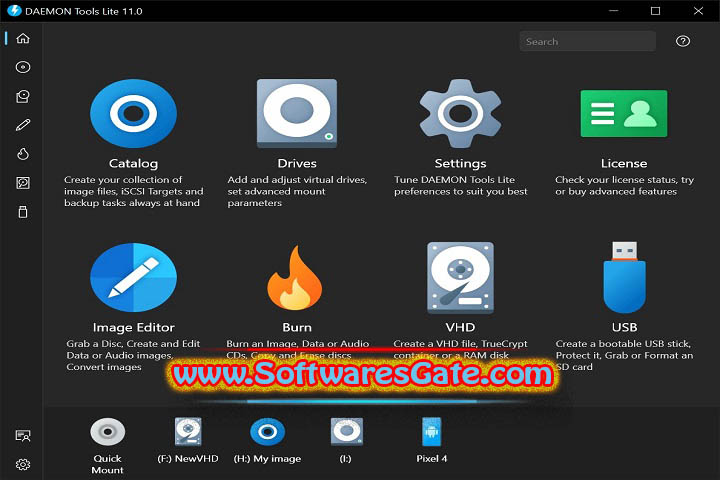This screenshot has width=720, height=480.
Task: Select the pencil Image Editor sidebar icon
Action: (23, 125)
